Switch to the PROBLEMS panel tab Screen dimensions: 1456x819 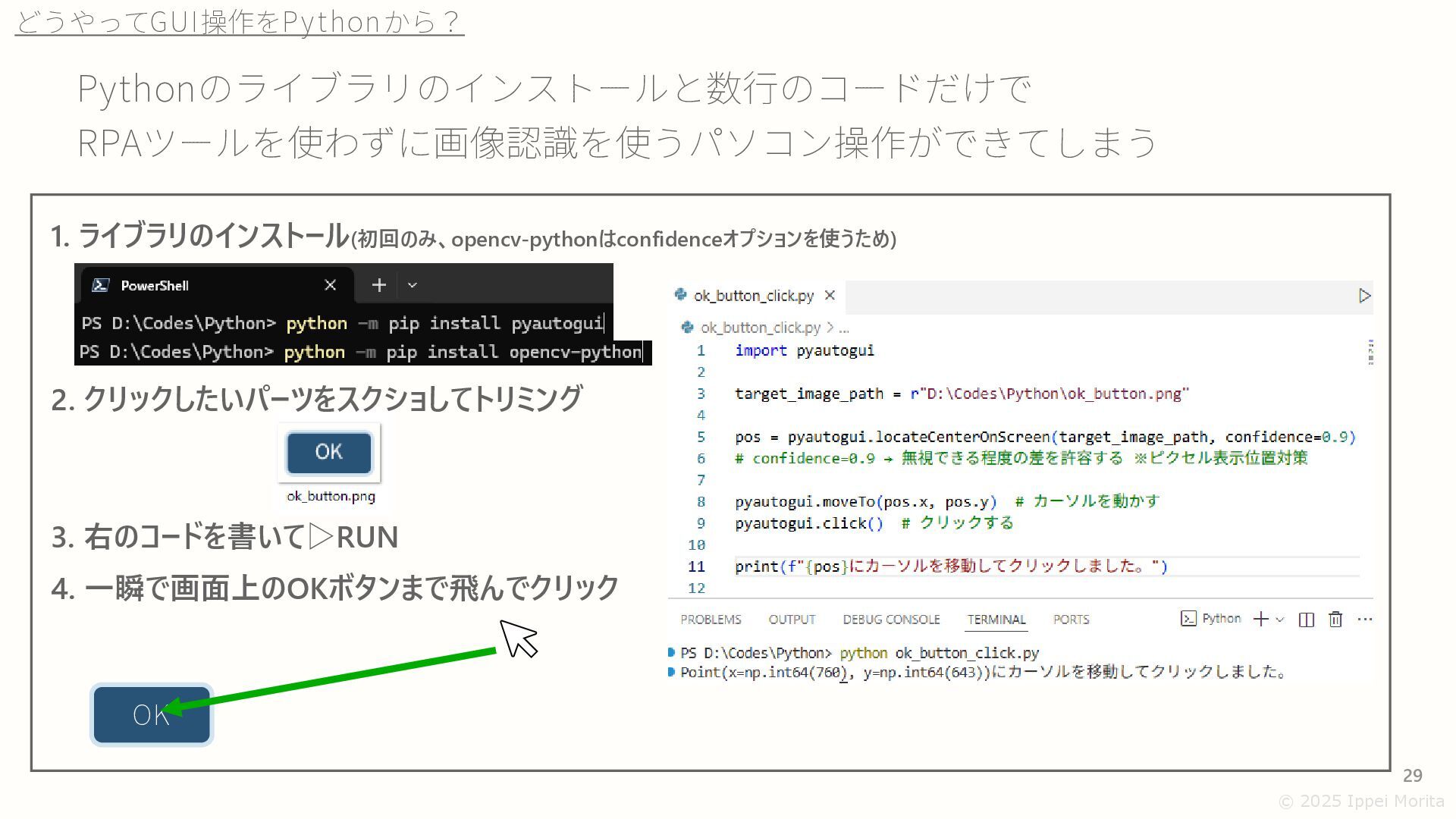[711, 620]
